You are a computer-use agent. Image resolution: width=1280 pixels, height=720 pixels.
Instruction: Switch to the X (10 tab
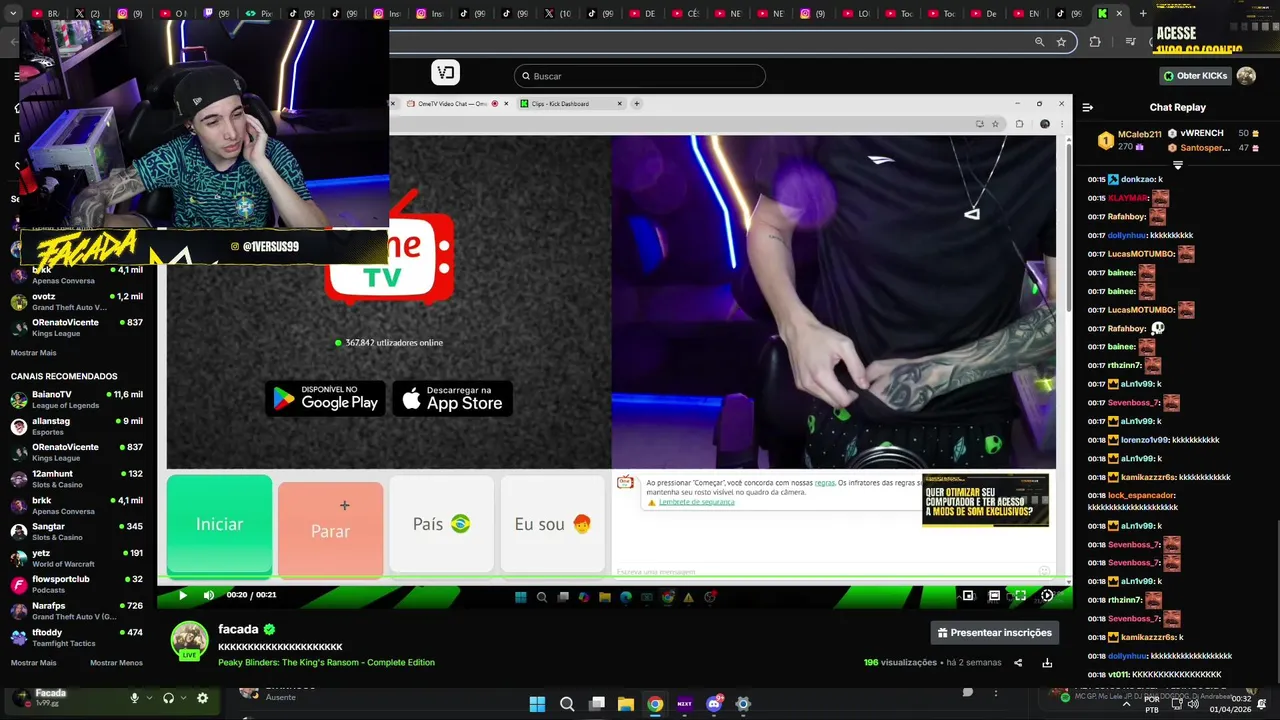(560, 14)
